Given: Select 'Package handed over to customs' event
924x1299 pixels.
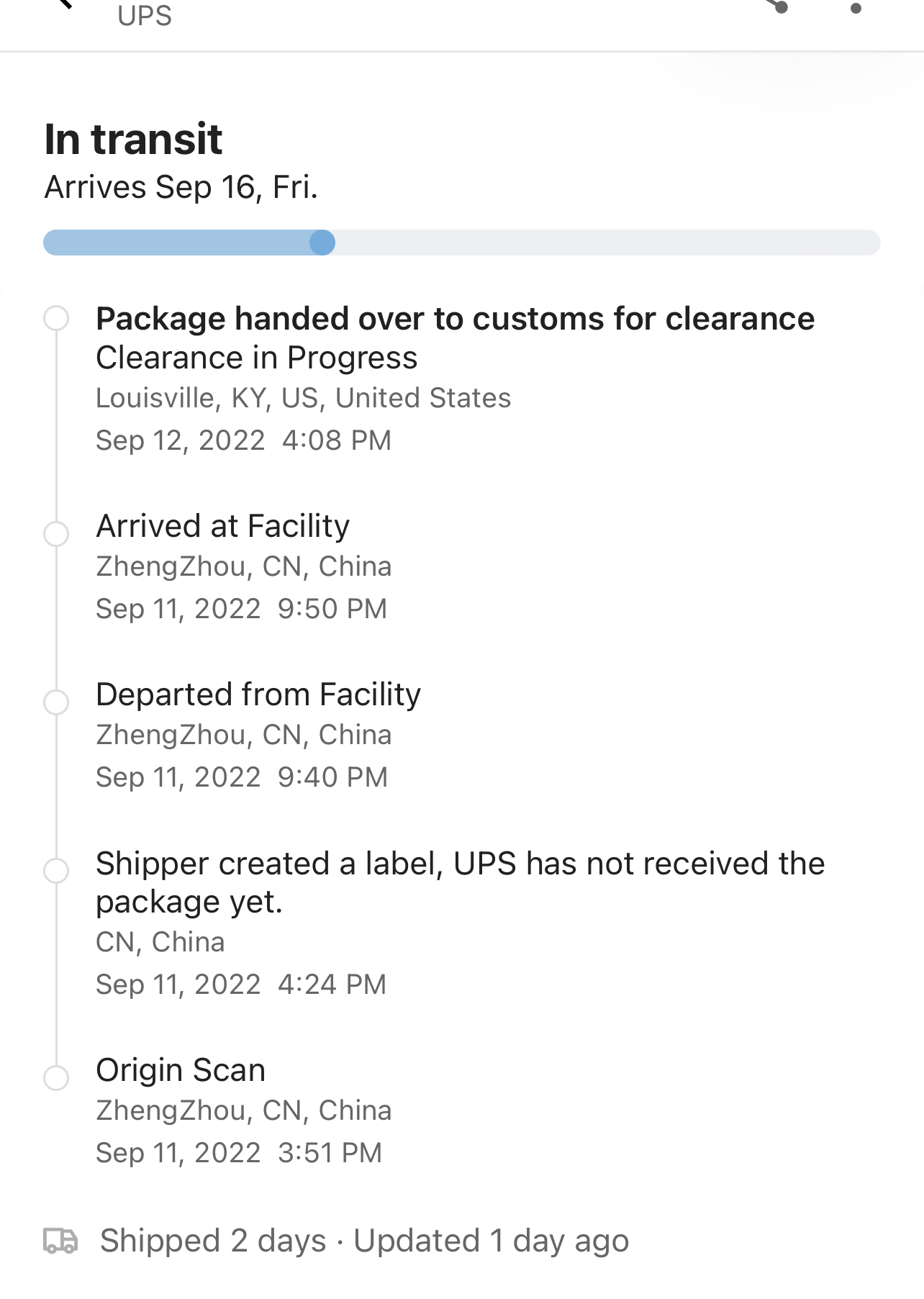Looking at the screenshot, I should tap(455, 319).
